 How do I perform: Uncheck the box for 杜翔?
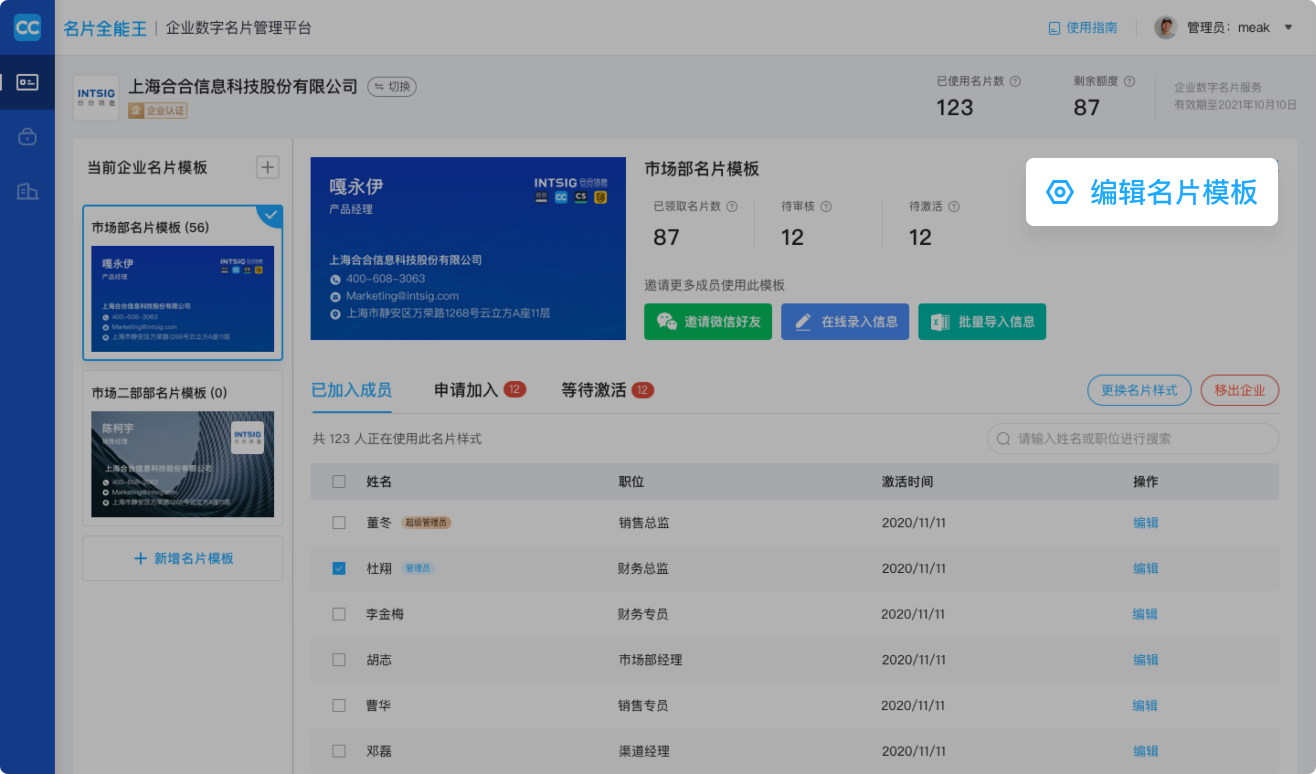[x=339, y=569]
